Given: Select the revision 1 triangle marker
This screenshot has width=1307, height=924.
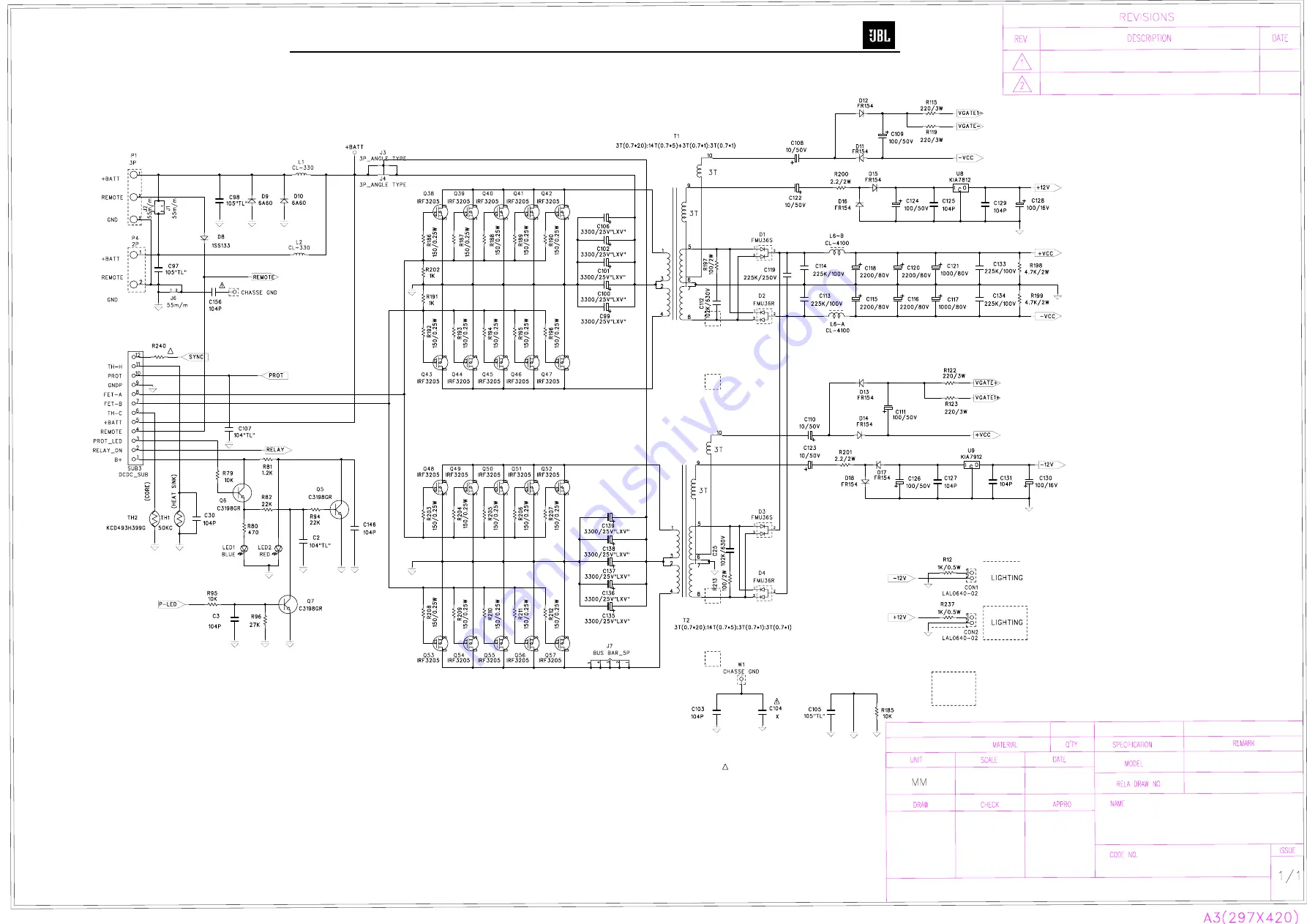Looking at the screenshot, I should (1022, 61).
